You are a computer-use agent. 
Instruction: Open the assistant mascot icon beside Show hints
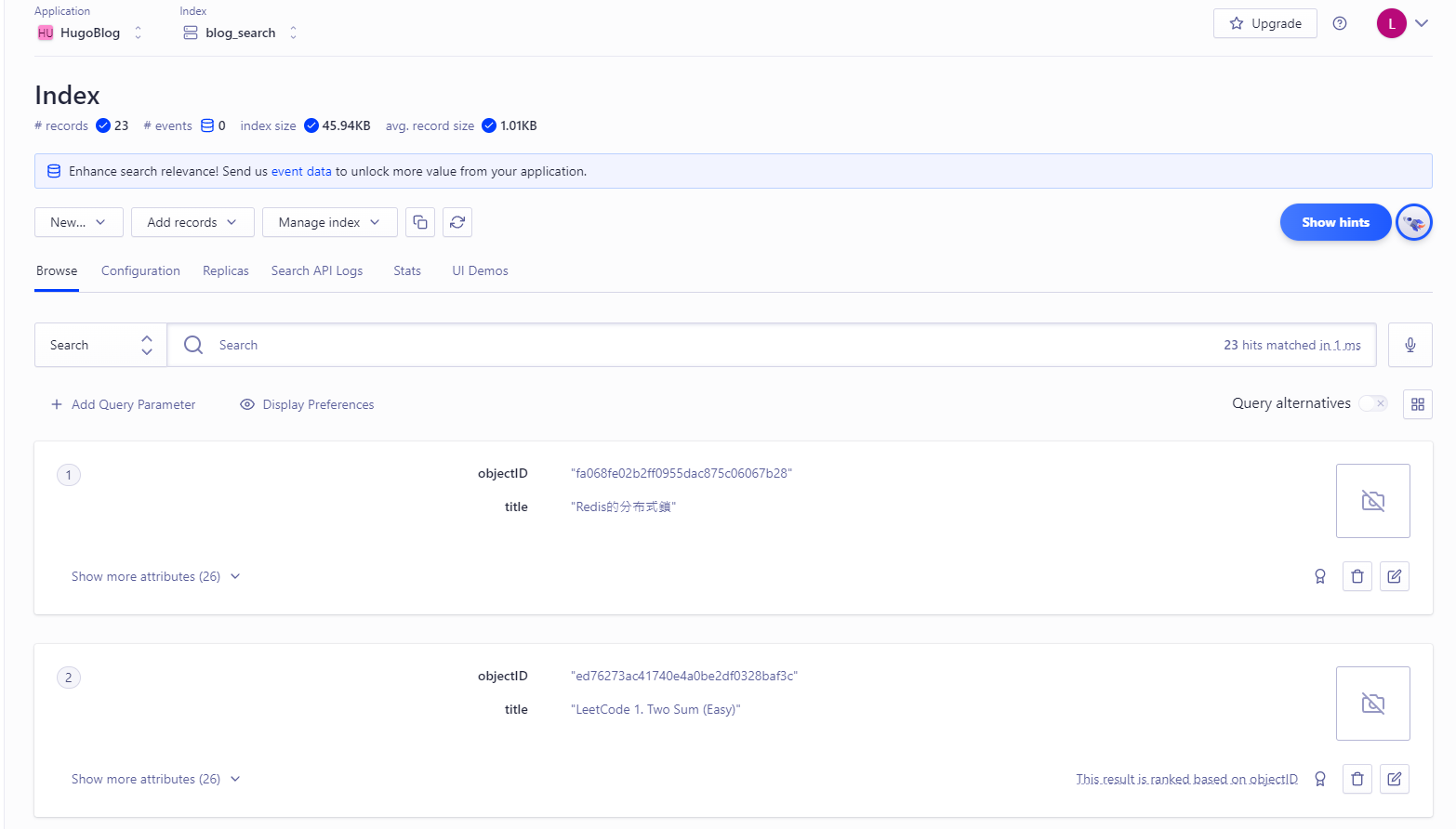tap(1413, 222)
